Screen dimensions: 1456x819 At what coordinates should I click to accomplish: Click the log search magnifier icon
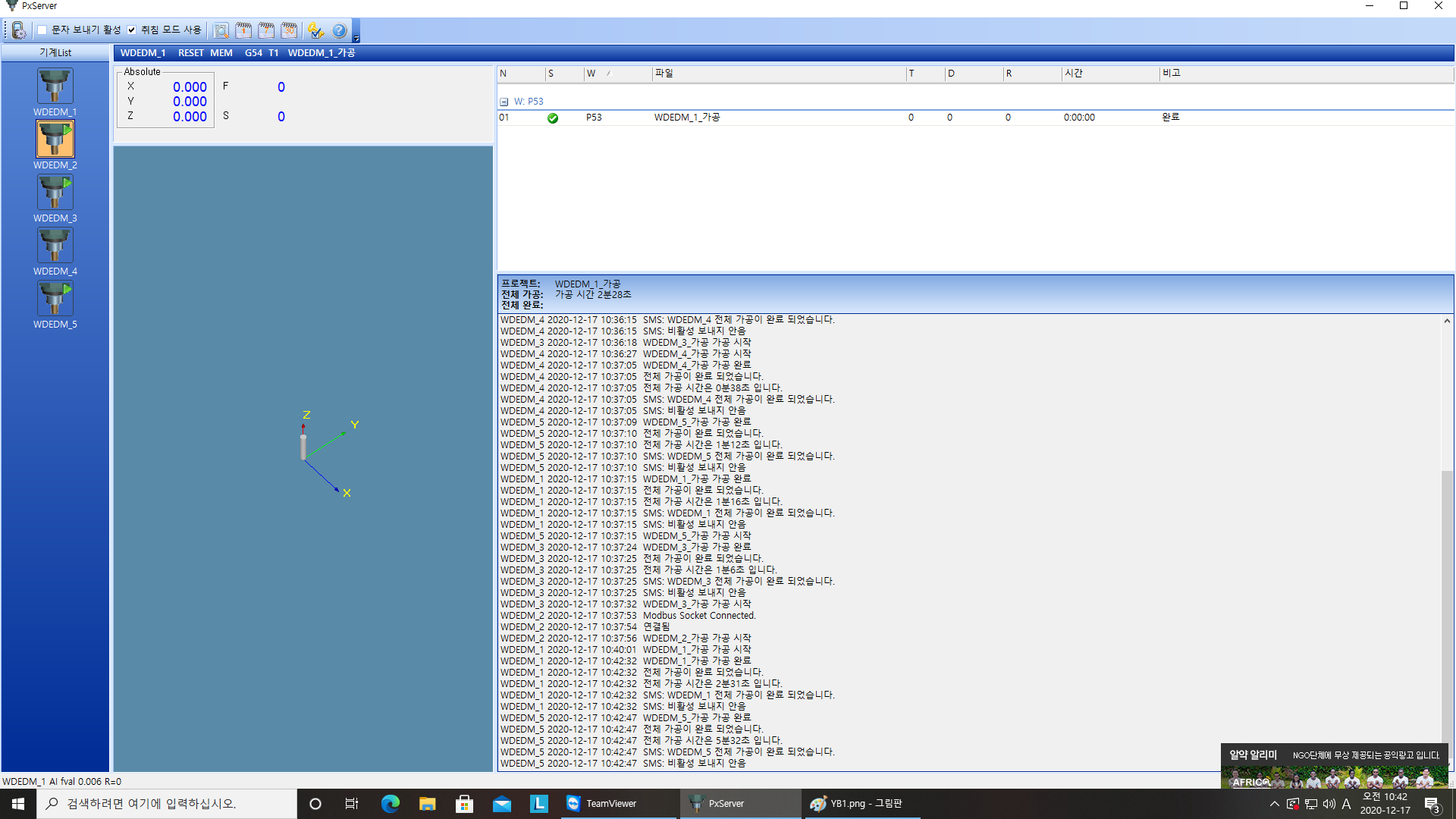[x=221, y=30]
